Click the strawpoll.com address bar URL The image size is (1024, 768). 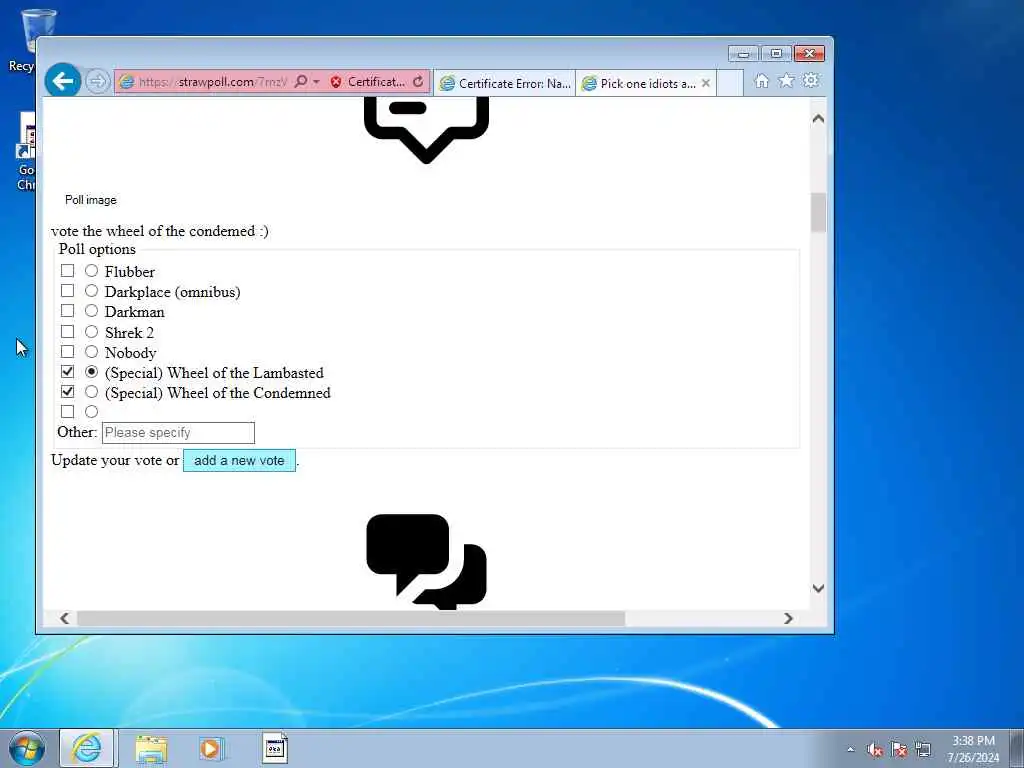click(212, 82)
